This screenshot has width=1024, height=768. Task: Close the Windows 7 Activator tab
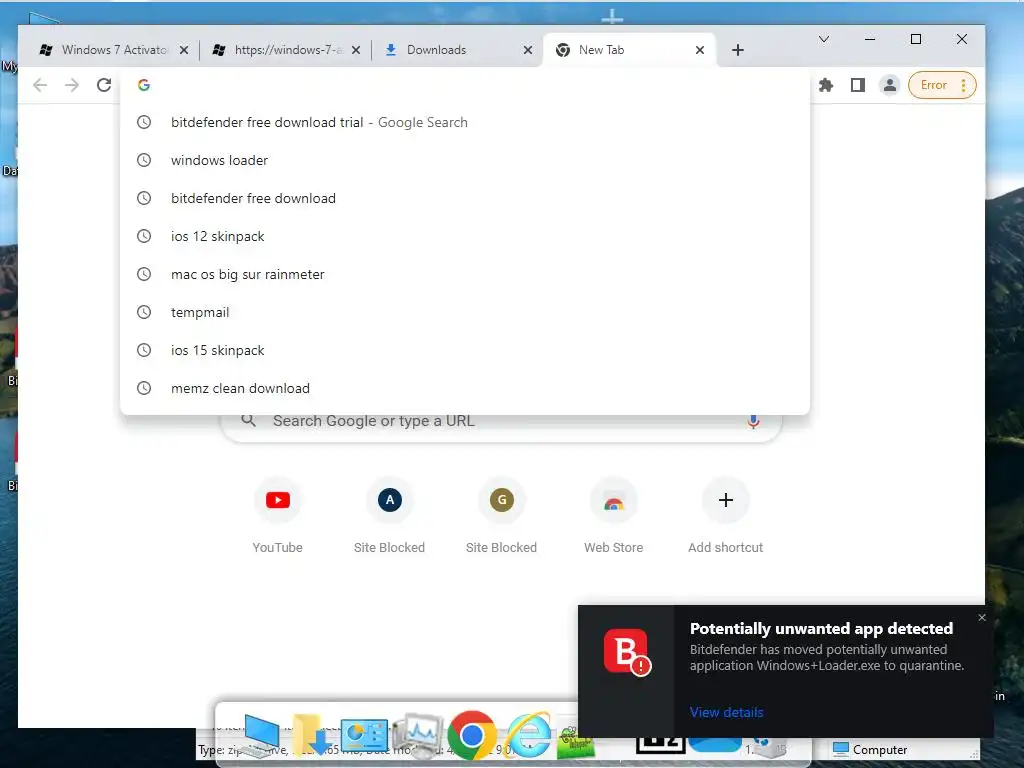[184, 50]
